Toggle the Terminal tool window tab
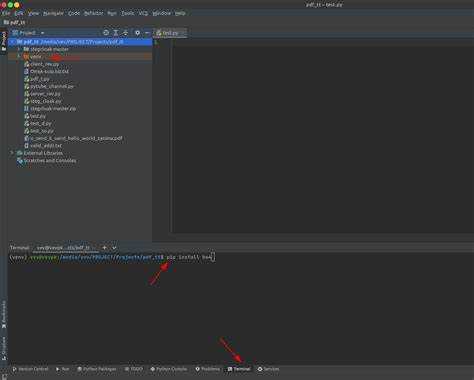 point(239,369)
